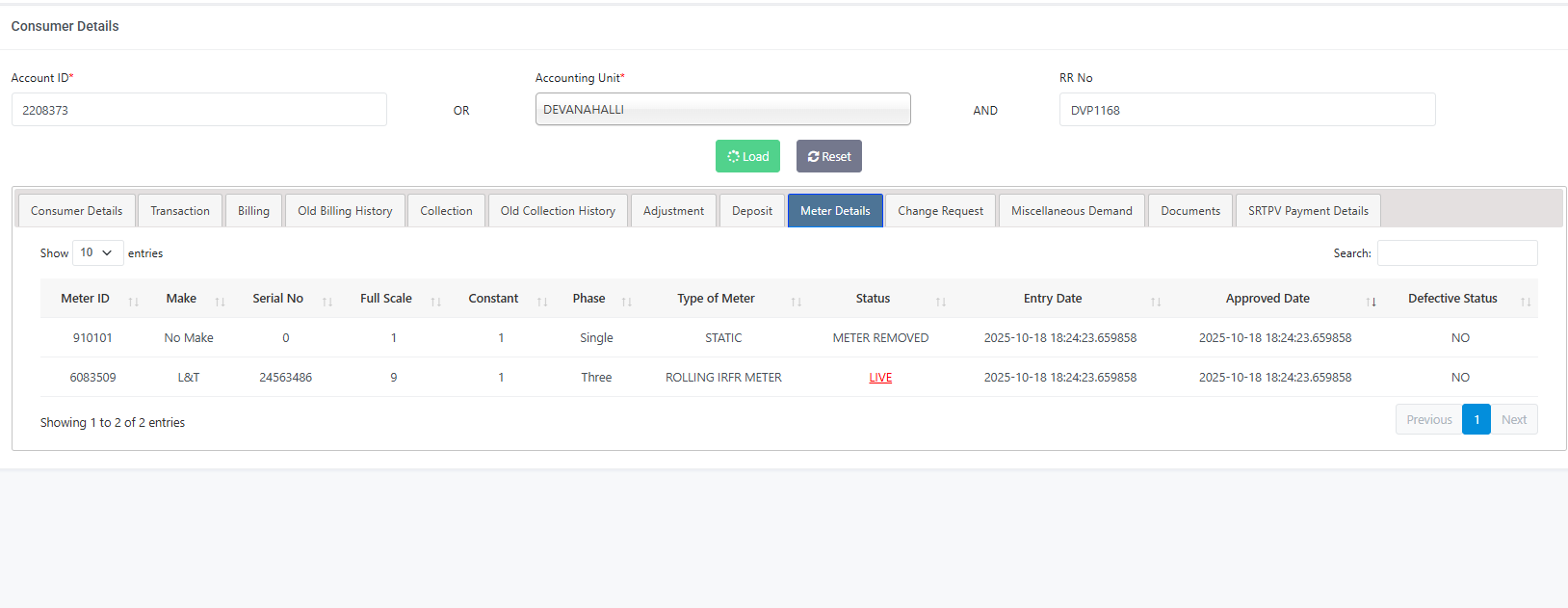Screen dimensions: 1568x608
Task: Click the sort icon next to Constant
Action: 542,302
